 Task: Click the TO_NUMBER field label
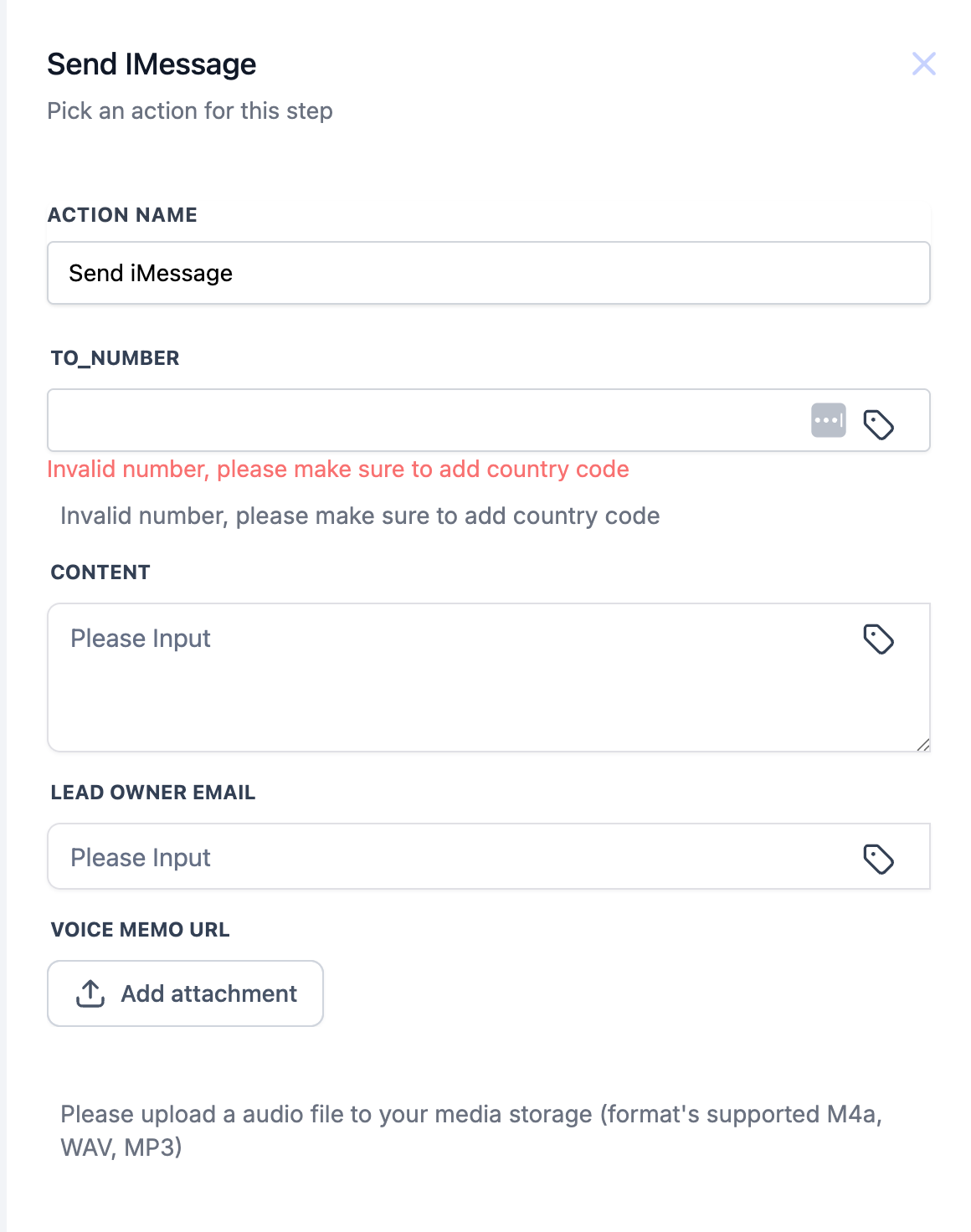tap(115, 358)
